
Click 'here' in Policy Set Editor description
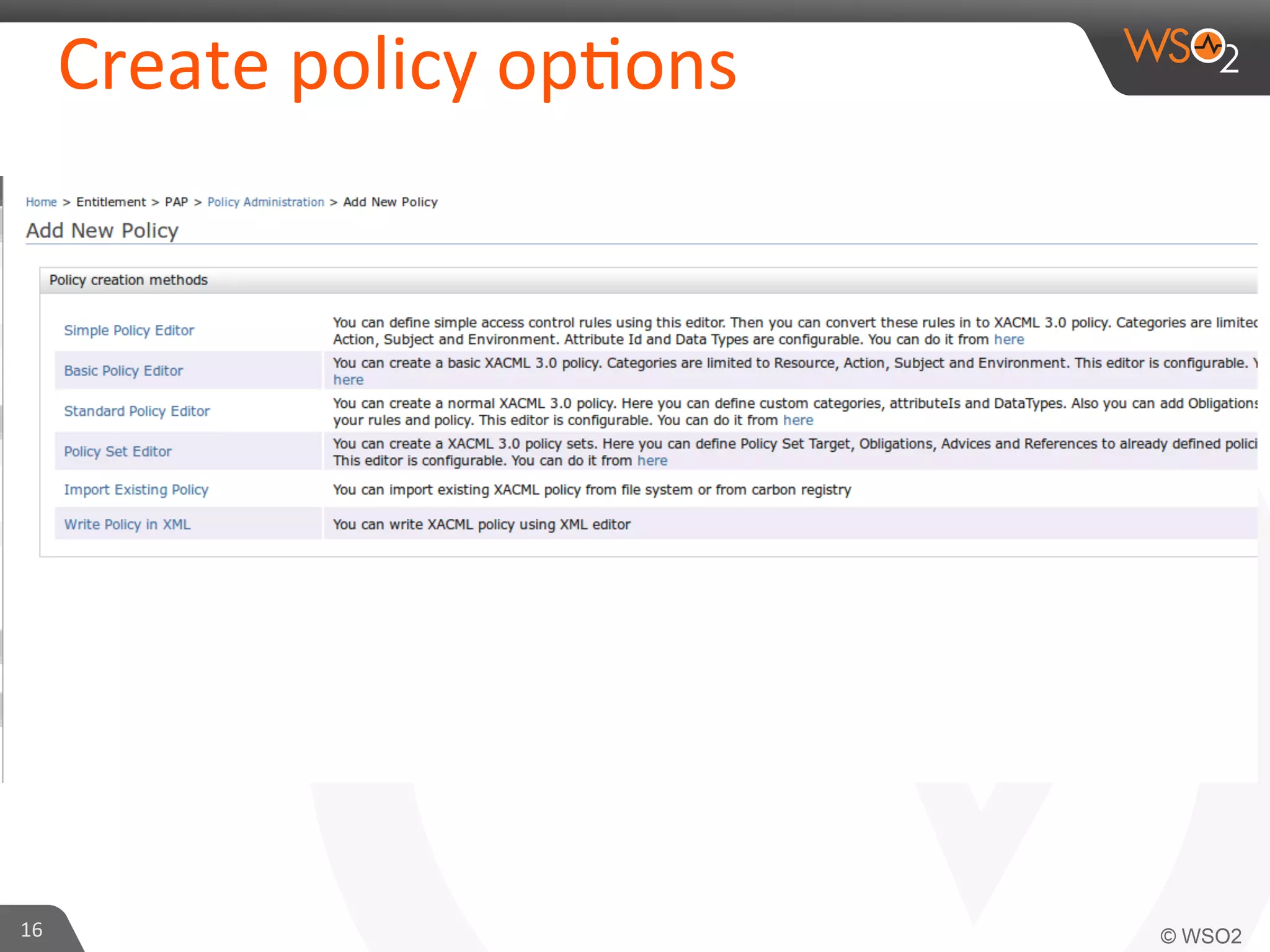pos(652,461)
